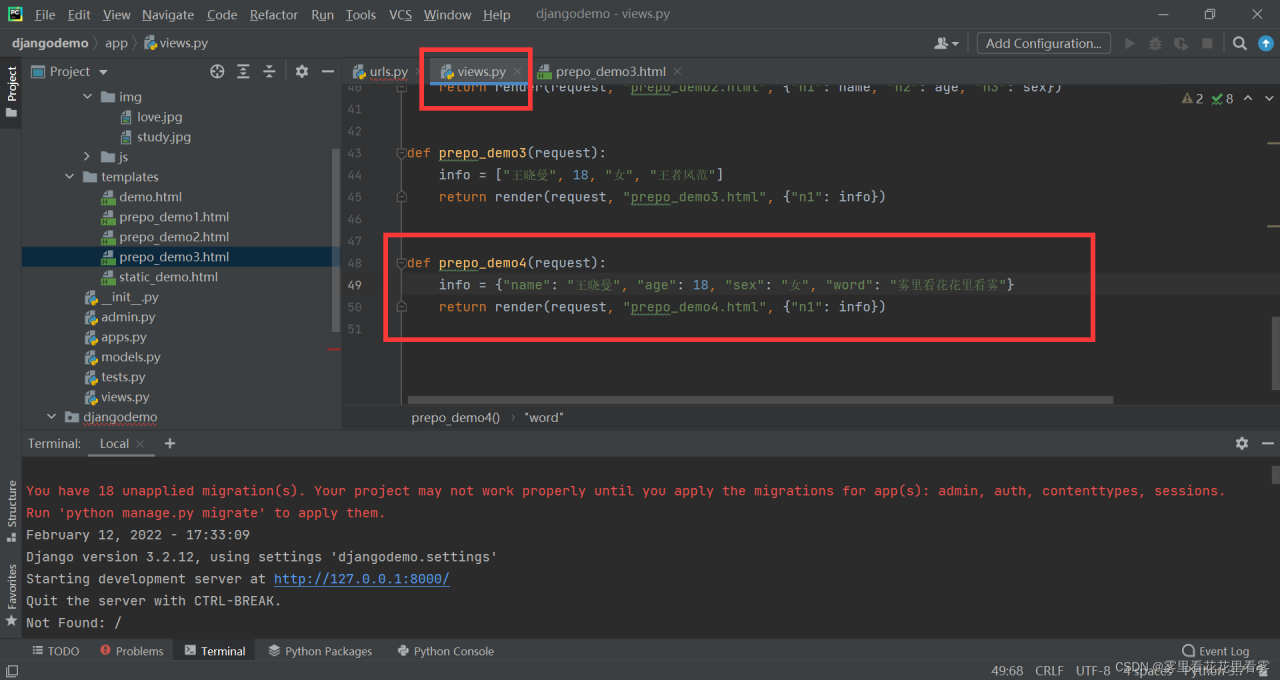Image resolution: width=1280 pixels, height=680 pixels.
Task: Open the Refactor menu
Action: tap(273, 14)
